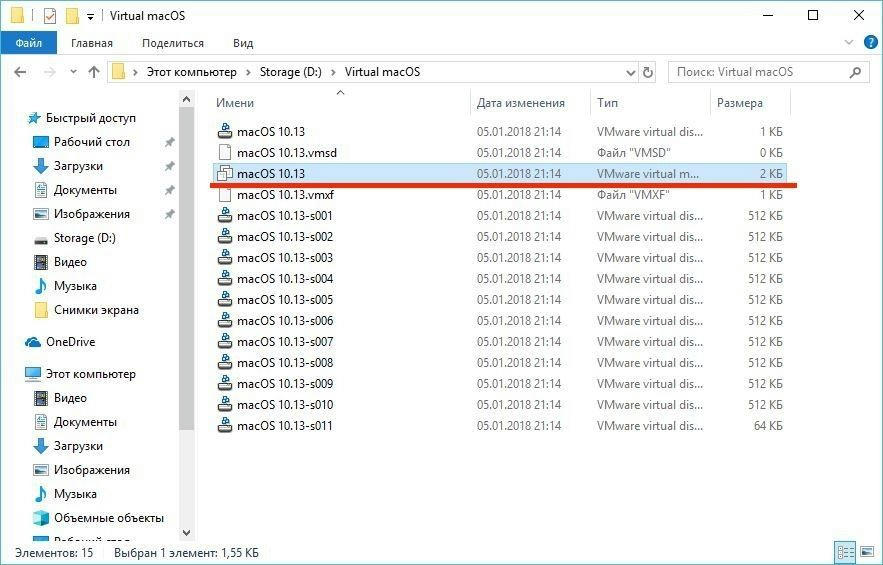Click the macOS 10.13.vmsd file icon
Image resolution: width=883 pixels, height=565 pixels.
point(225,152)
